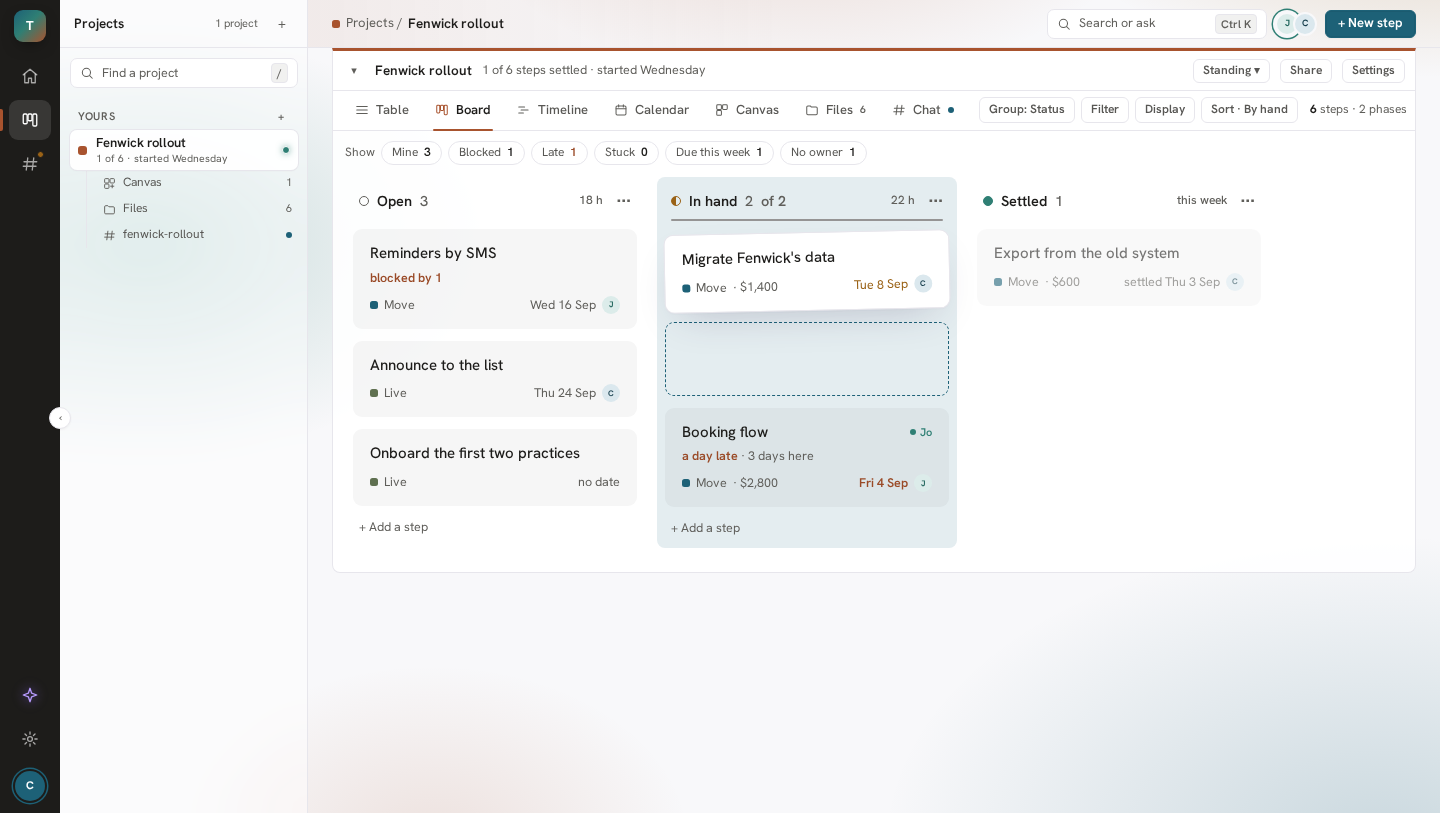Toggle the Stuck filter chip
This screenshot has width=1440, height=813.
[x=626, y=153]
